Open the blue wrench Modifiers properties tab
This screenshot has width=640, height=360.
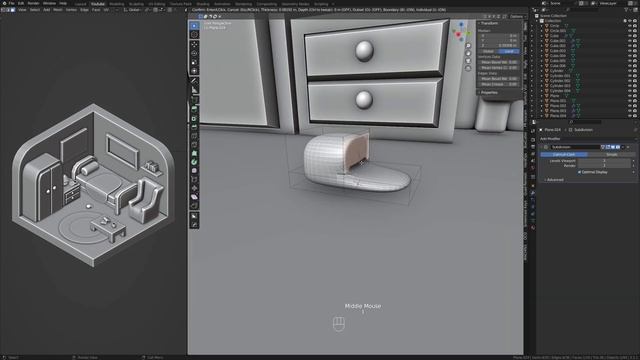tap(533, 193)
